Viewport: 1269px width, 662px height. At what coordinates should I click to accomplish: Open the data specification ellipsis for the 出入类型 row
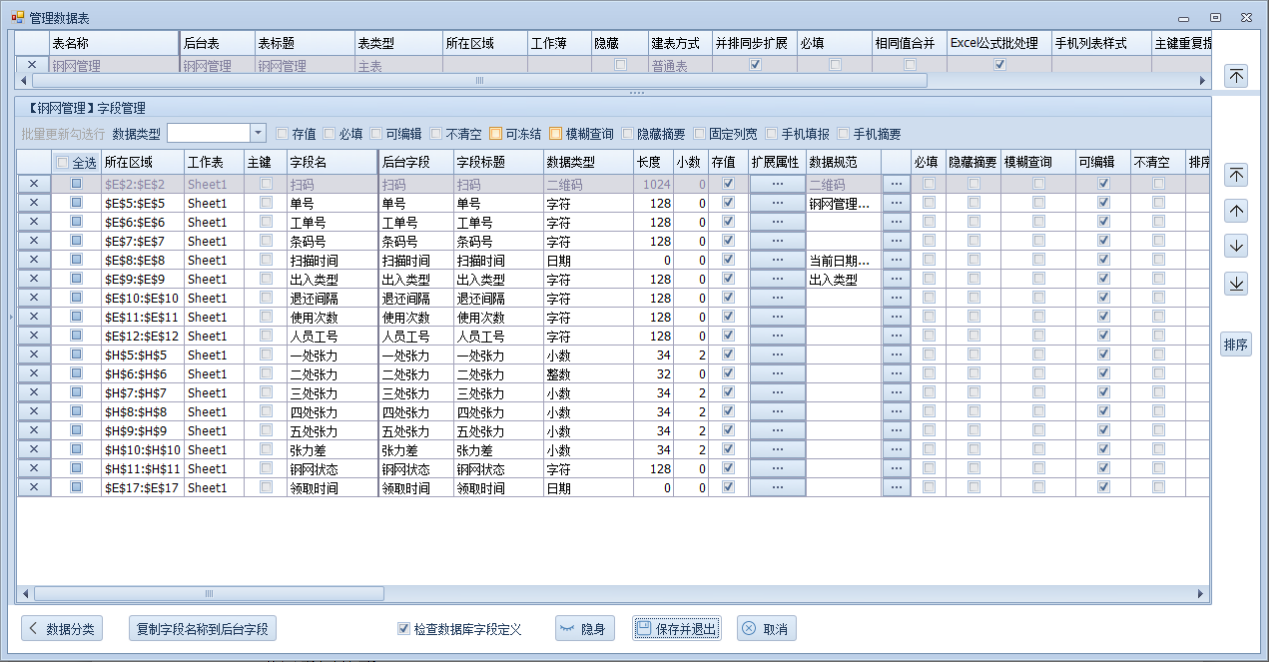coord(895,279)
